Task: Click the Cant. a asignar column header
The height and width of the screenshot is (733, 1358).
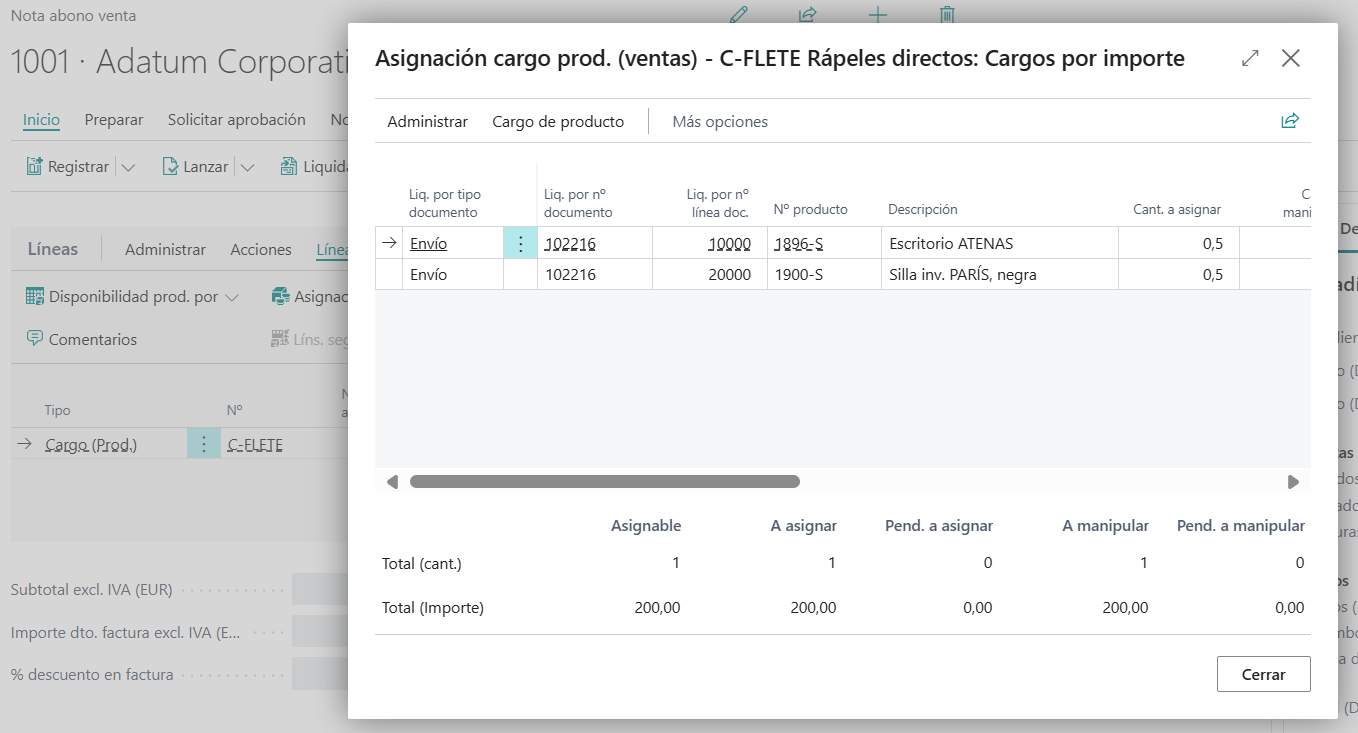Action: (1176, 209)
